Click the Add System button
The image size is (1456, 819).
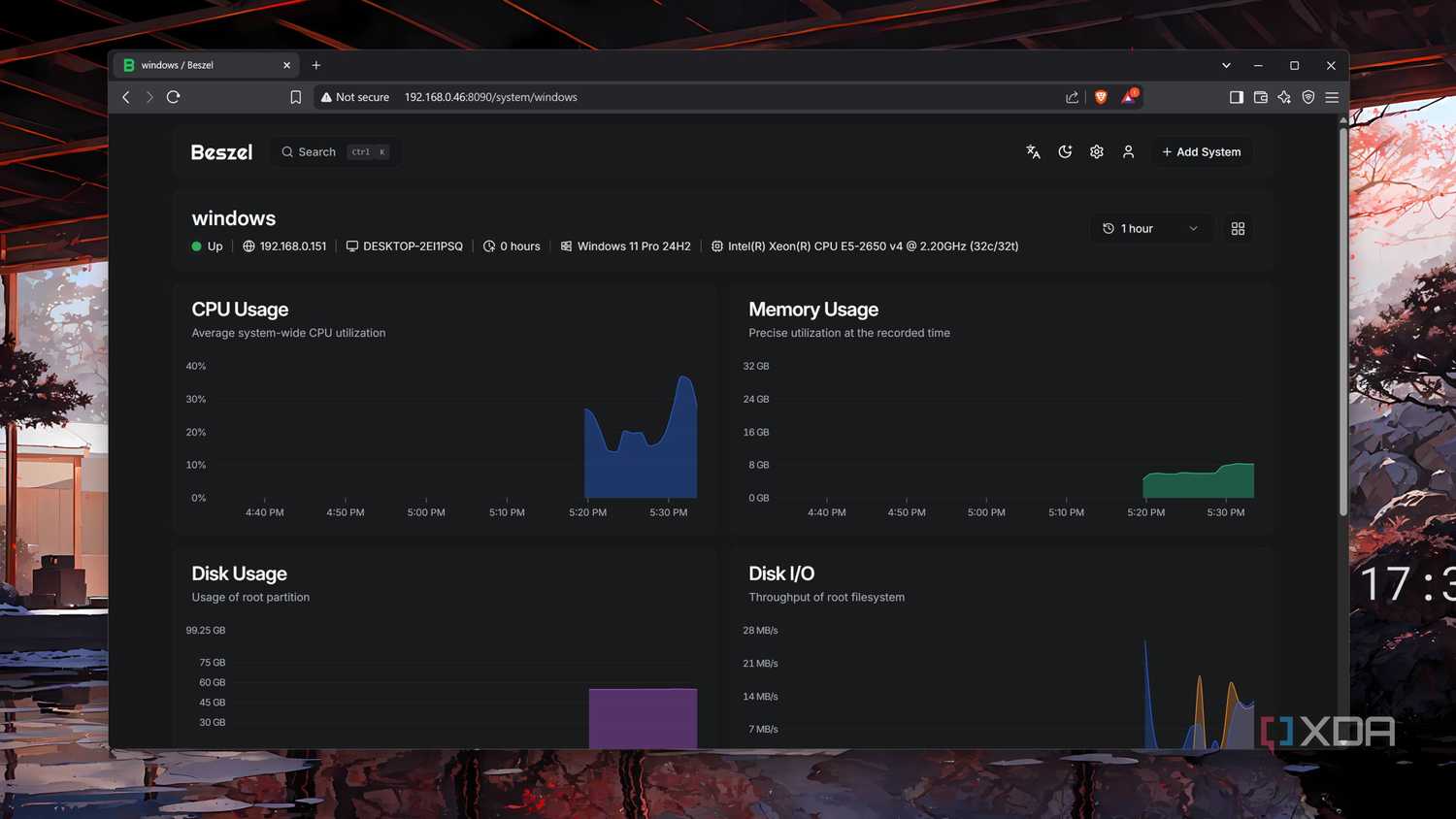(1201, 151)
